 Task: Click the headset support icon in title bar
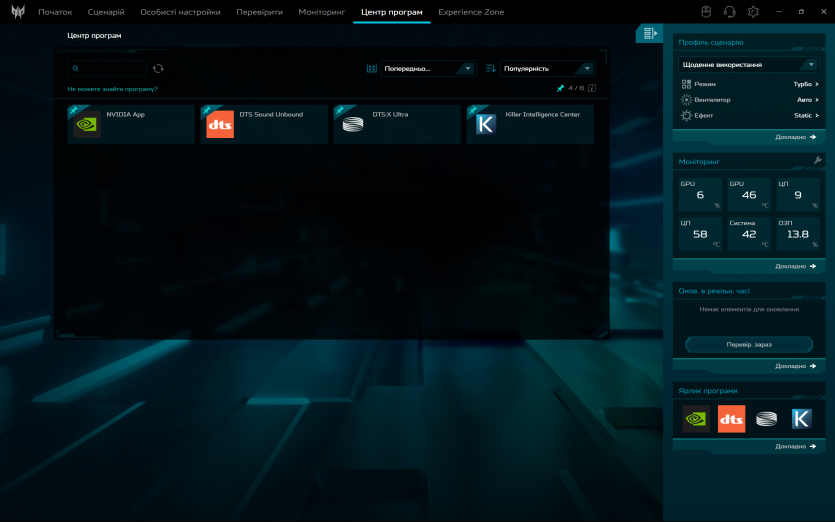click(x=729, y=12)
